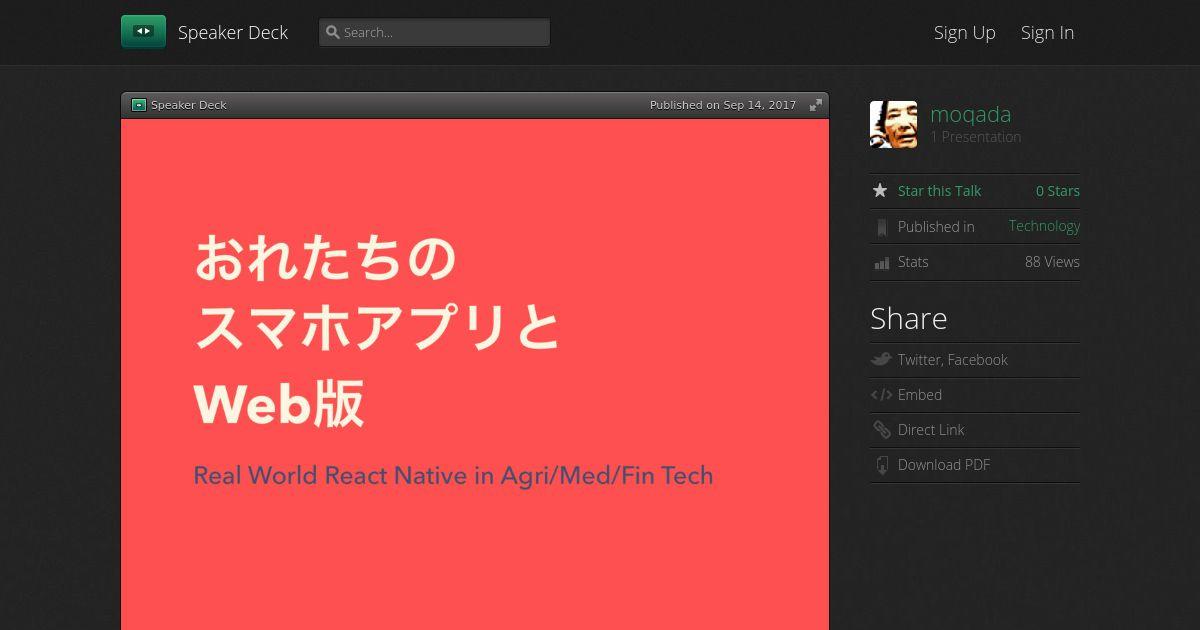Open the Sign Up page
The height and width of the screenshot is (630, 1200).
[964, 32]
